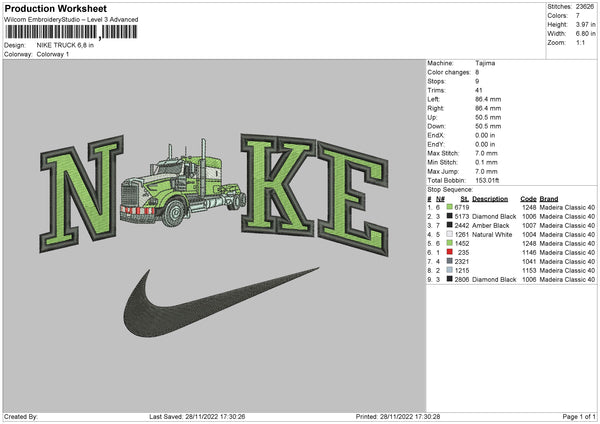600x424 pixels.
Task: Click the 'Max Stitch:' label
Action: pos(443,153)
